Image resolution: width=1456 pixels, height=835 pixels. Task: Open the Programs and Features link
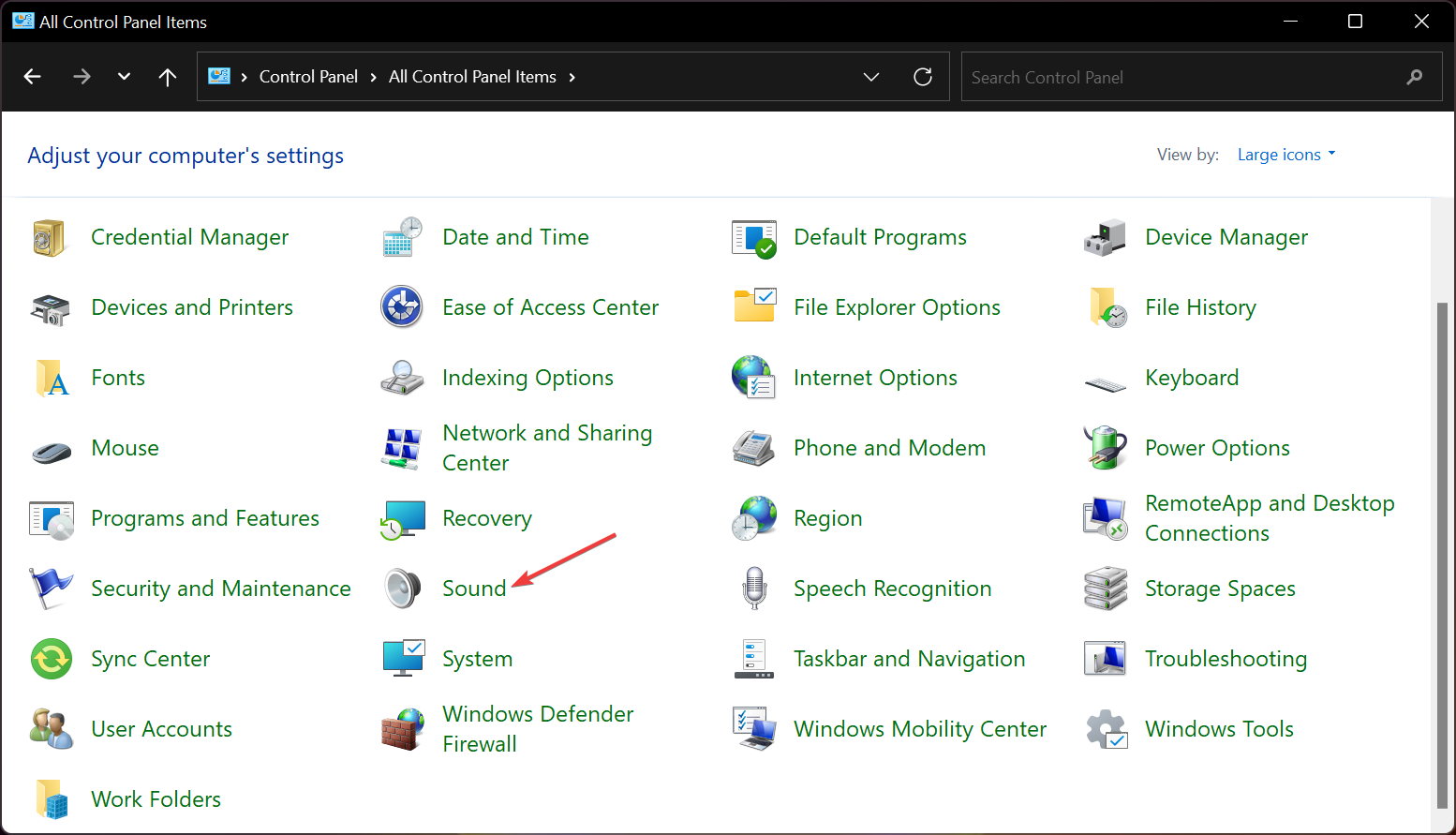tap(205, 518)
